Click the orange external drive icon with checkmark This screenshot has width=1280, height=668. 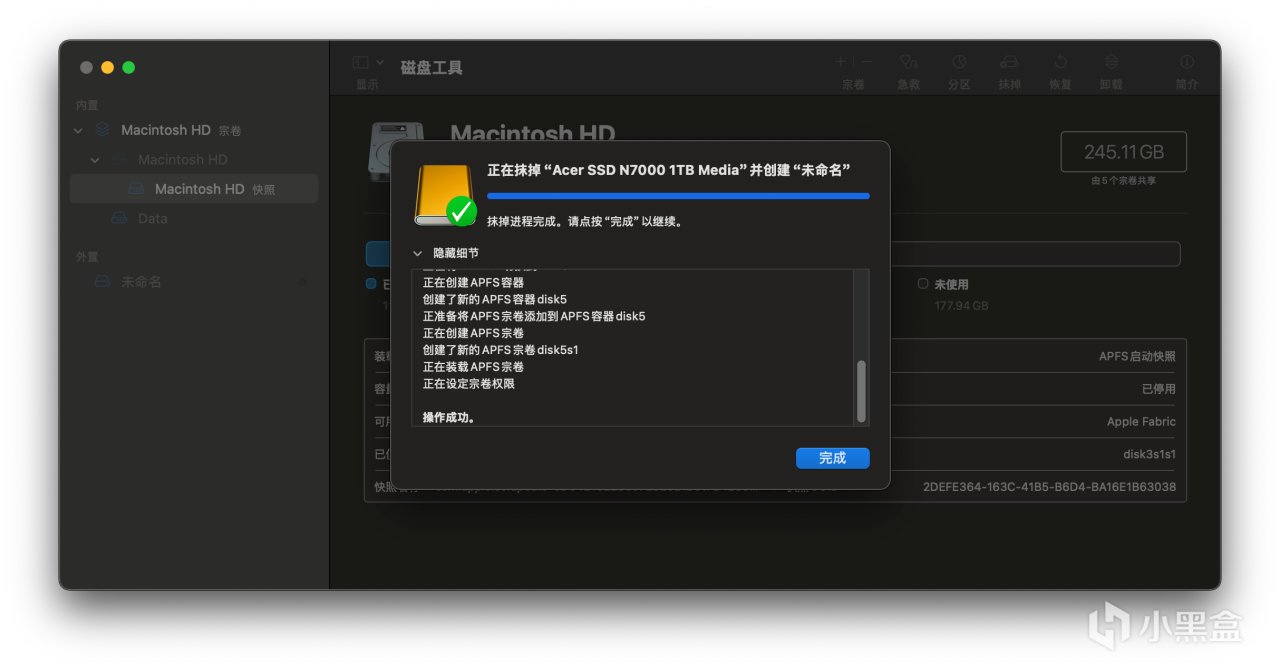446,195
